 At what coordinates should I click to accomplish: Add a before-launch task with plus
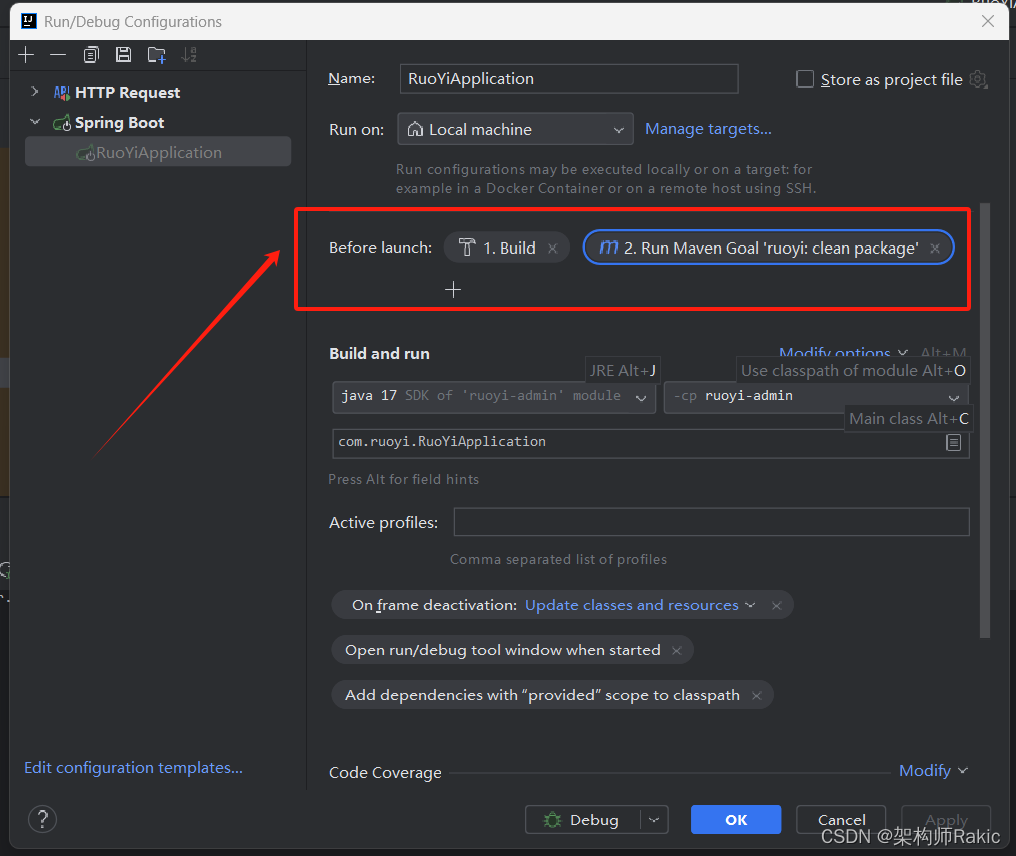click(453, 289)
